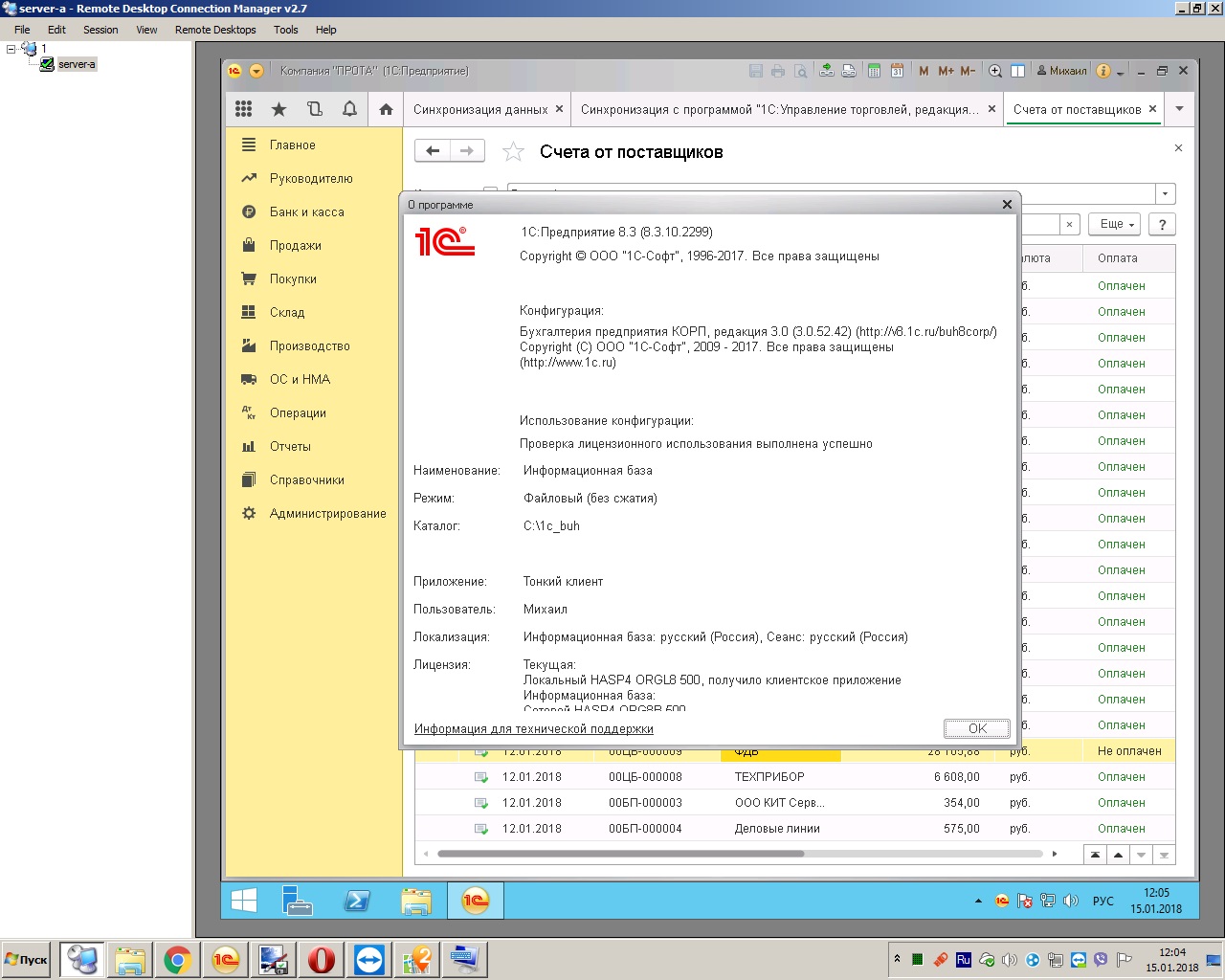This screenshot has width=1225, height=980.
Task: Open the sections menu grid icon
Action: pos(243,109)
